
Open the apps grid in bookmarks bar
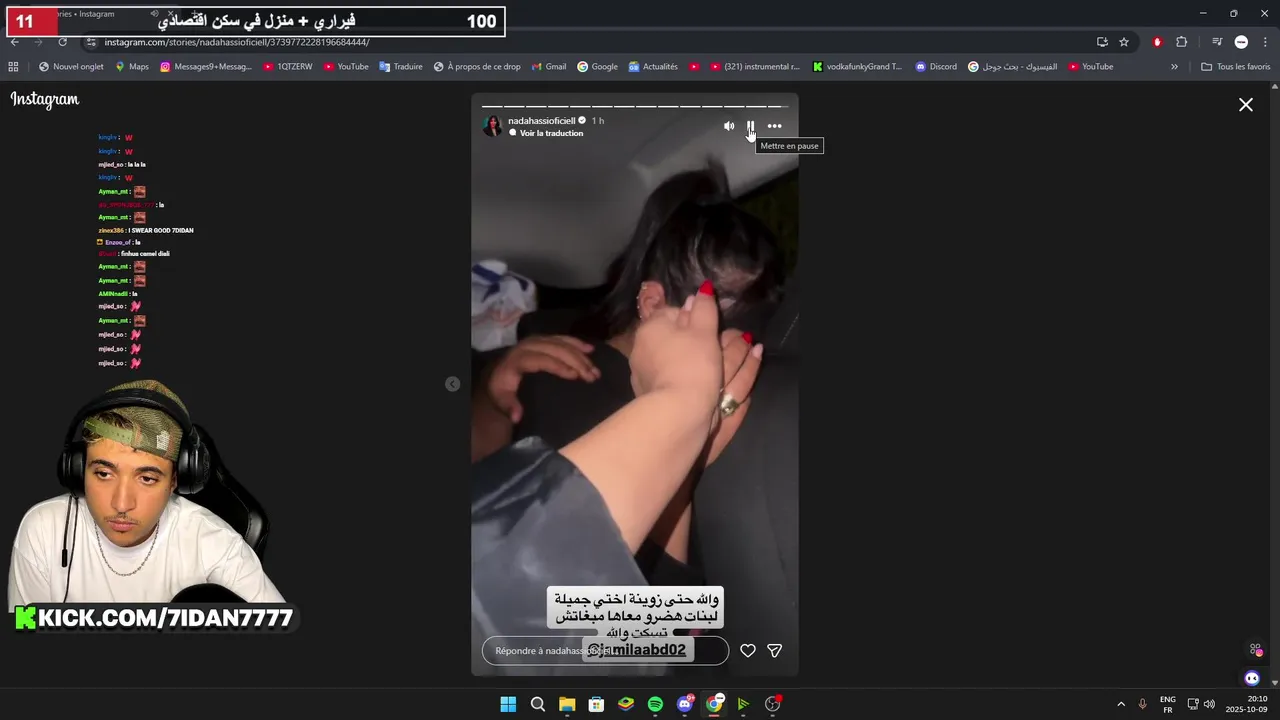click(x=13, y=67)
